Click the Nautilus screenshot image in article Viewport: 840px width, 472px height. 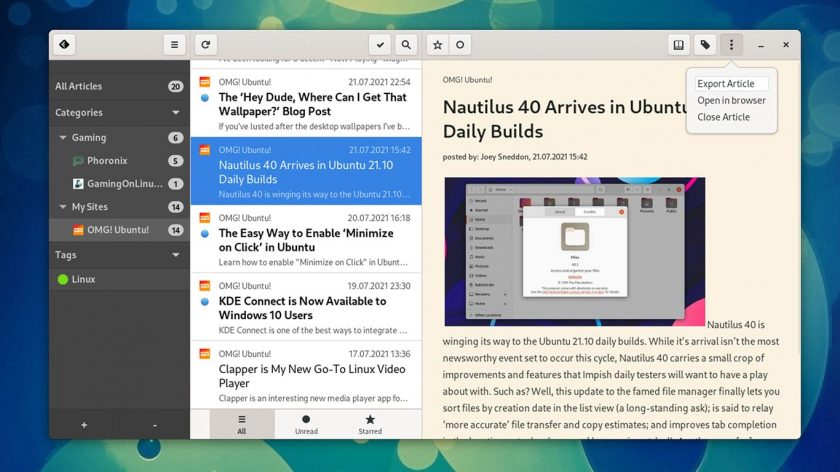coord(575,252)
